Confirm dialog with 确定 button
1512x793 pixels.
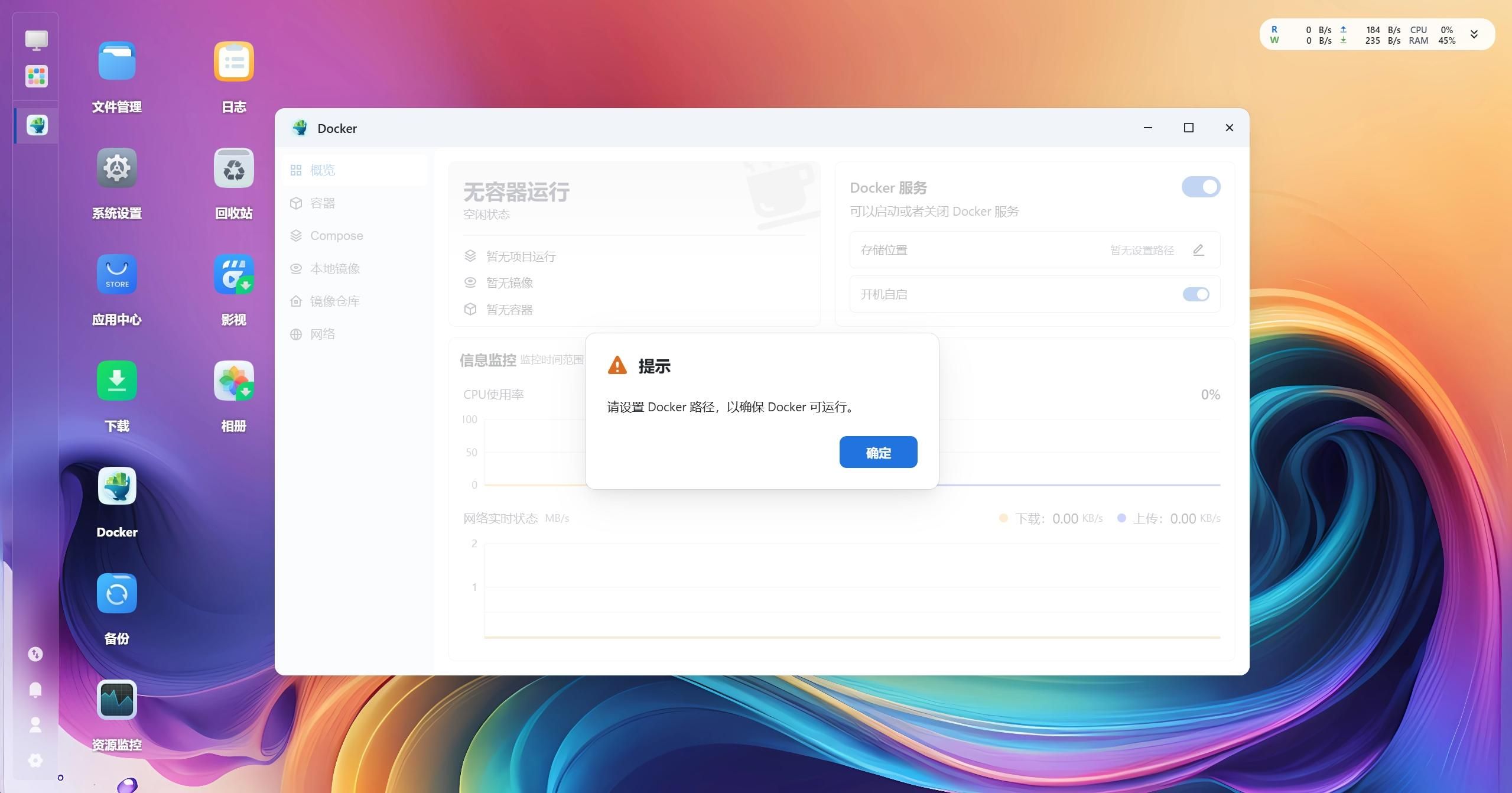click(878, 452)
